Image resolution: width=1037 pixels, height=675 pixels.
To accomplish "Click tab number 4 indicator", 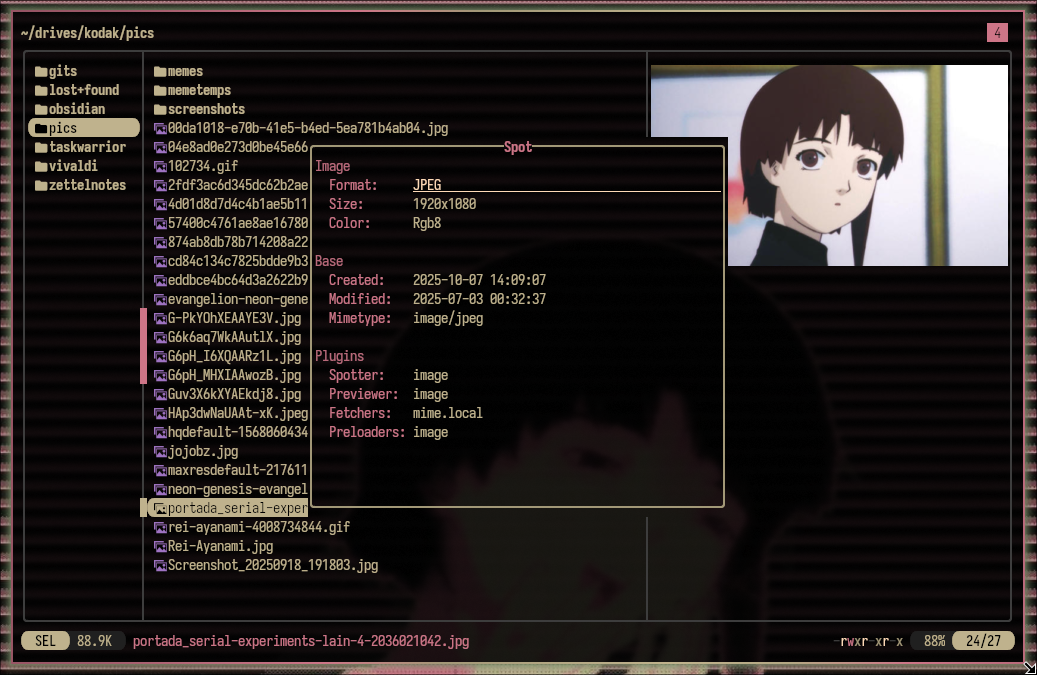I will pyautogui.click(x=997, y=32).
